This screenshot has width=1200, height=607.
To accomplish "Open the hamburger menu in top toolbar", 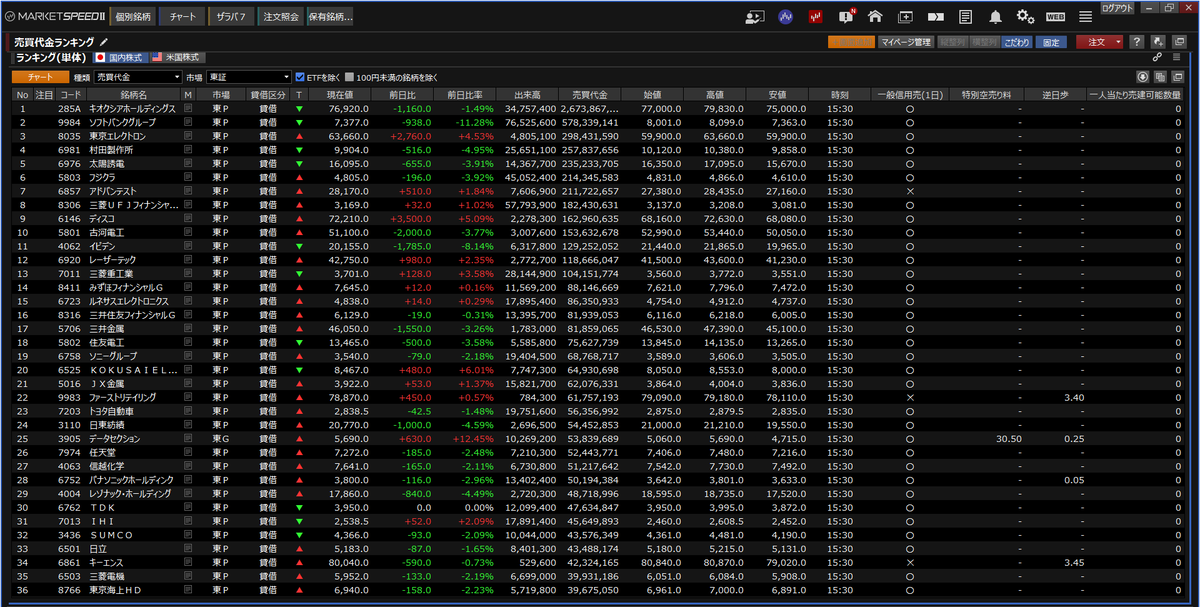I will [x=1085, y=16].
